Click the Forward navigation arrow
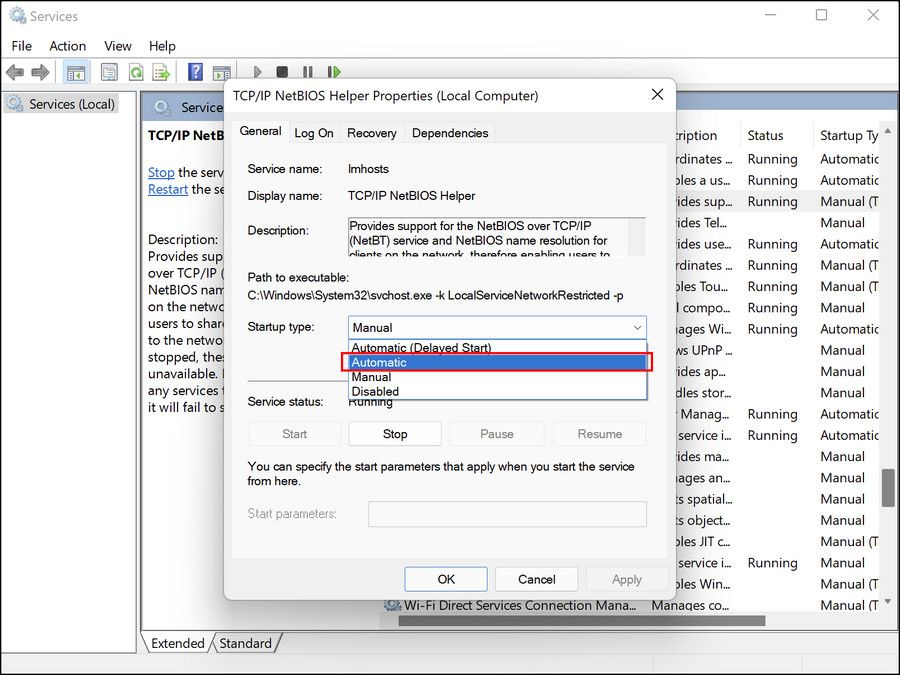 click(40, 72)
